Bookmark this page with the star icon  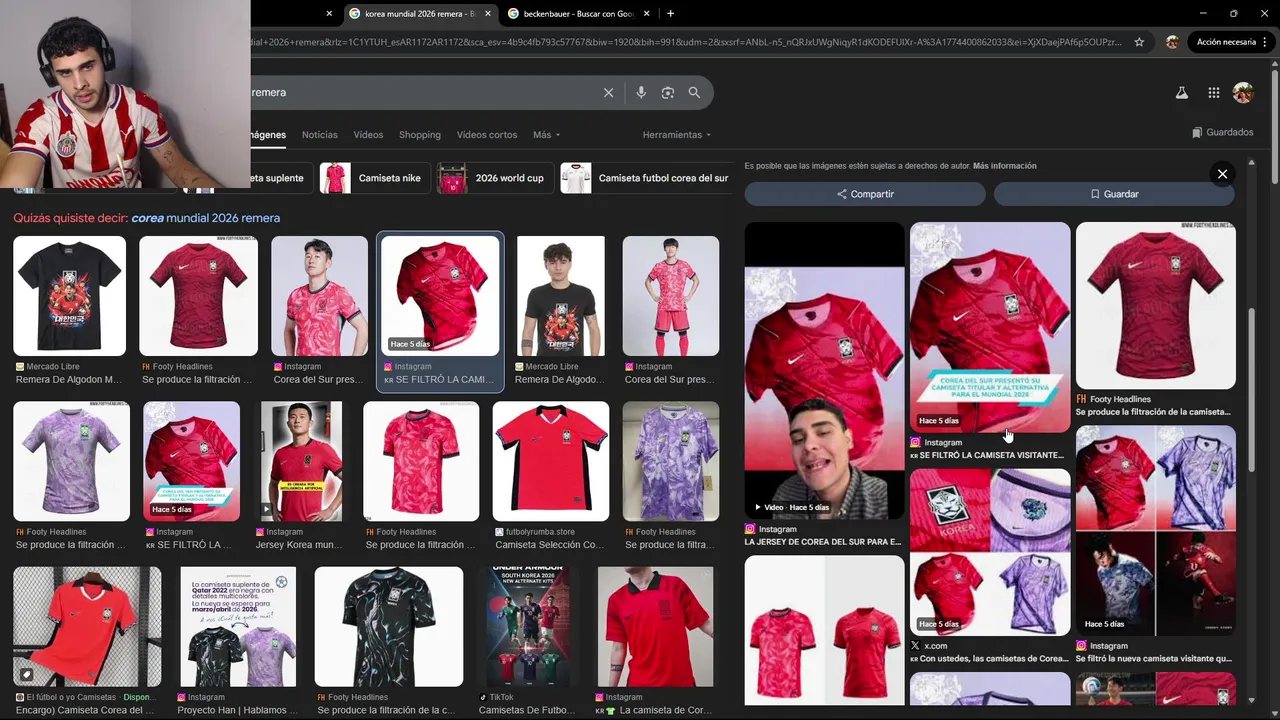(1139, 42)
